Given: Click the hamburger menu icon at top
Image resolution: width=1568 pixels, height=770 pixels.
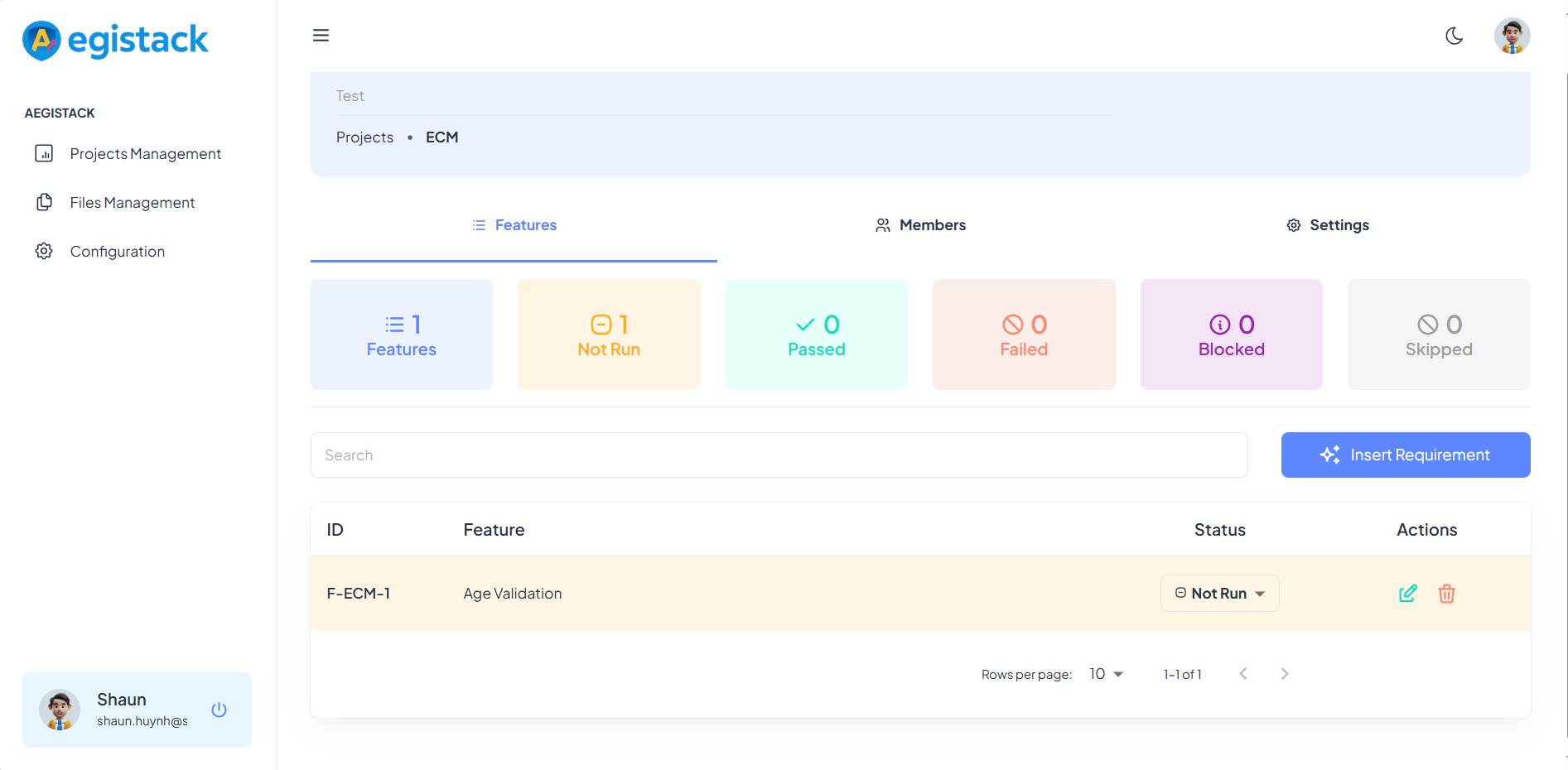Looking at the screenshot, I should tap(321, 35).
